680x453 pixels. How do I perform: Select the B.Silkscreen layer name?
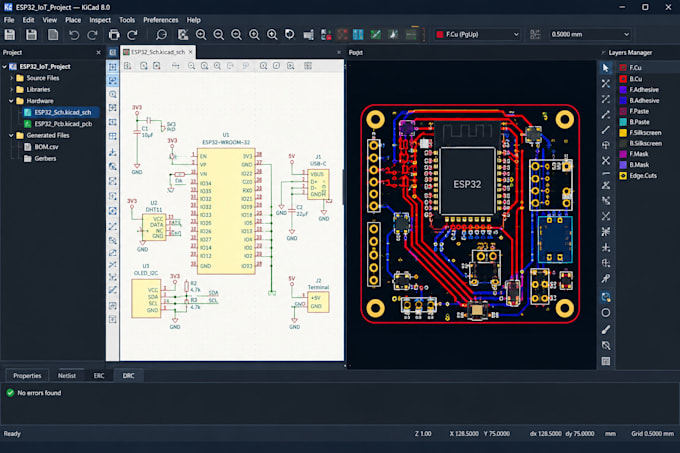[645, 143]
